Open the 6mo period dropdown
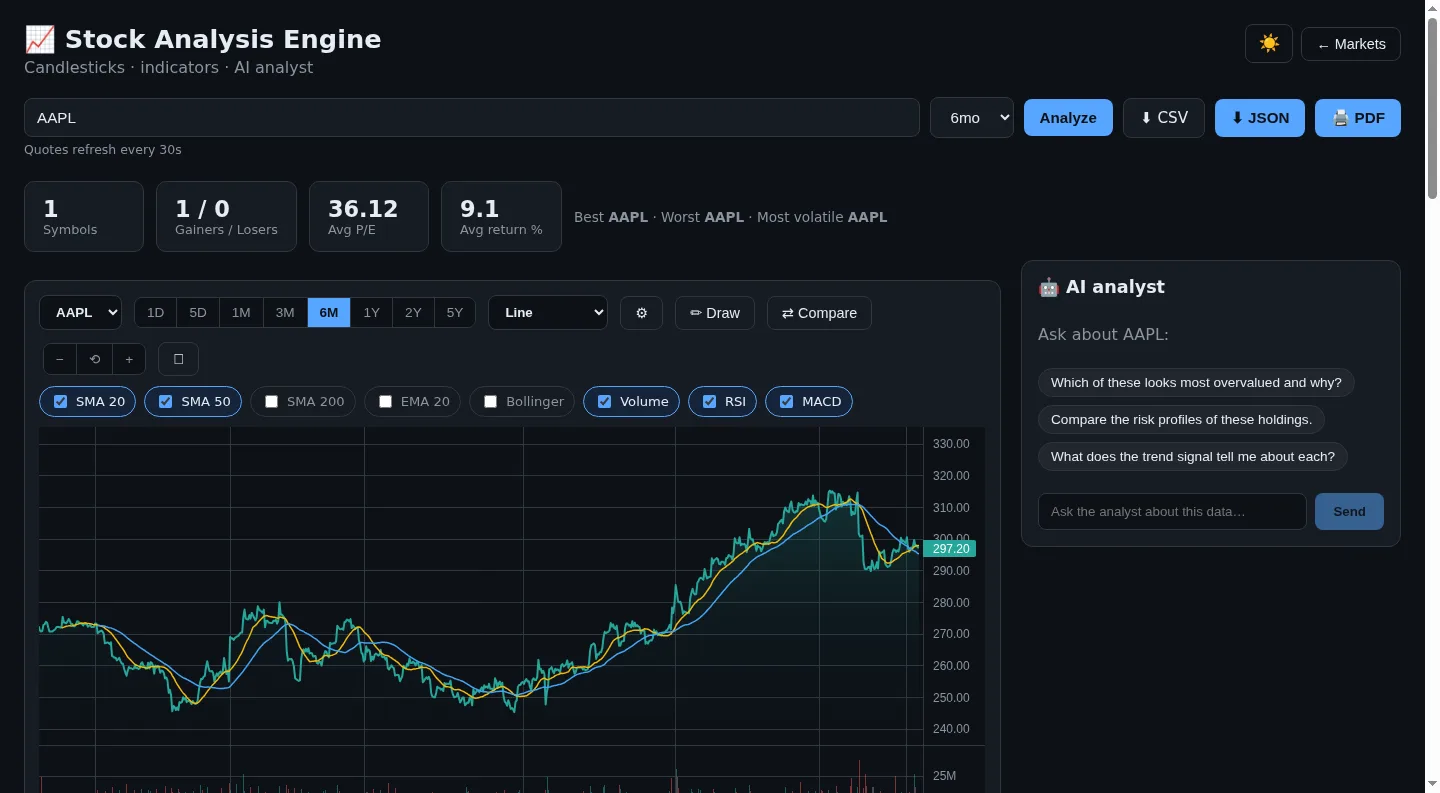Screen dimensions: 1440x793 (972, 118)
